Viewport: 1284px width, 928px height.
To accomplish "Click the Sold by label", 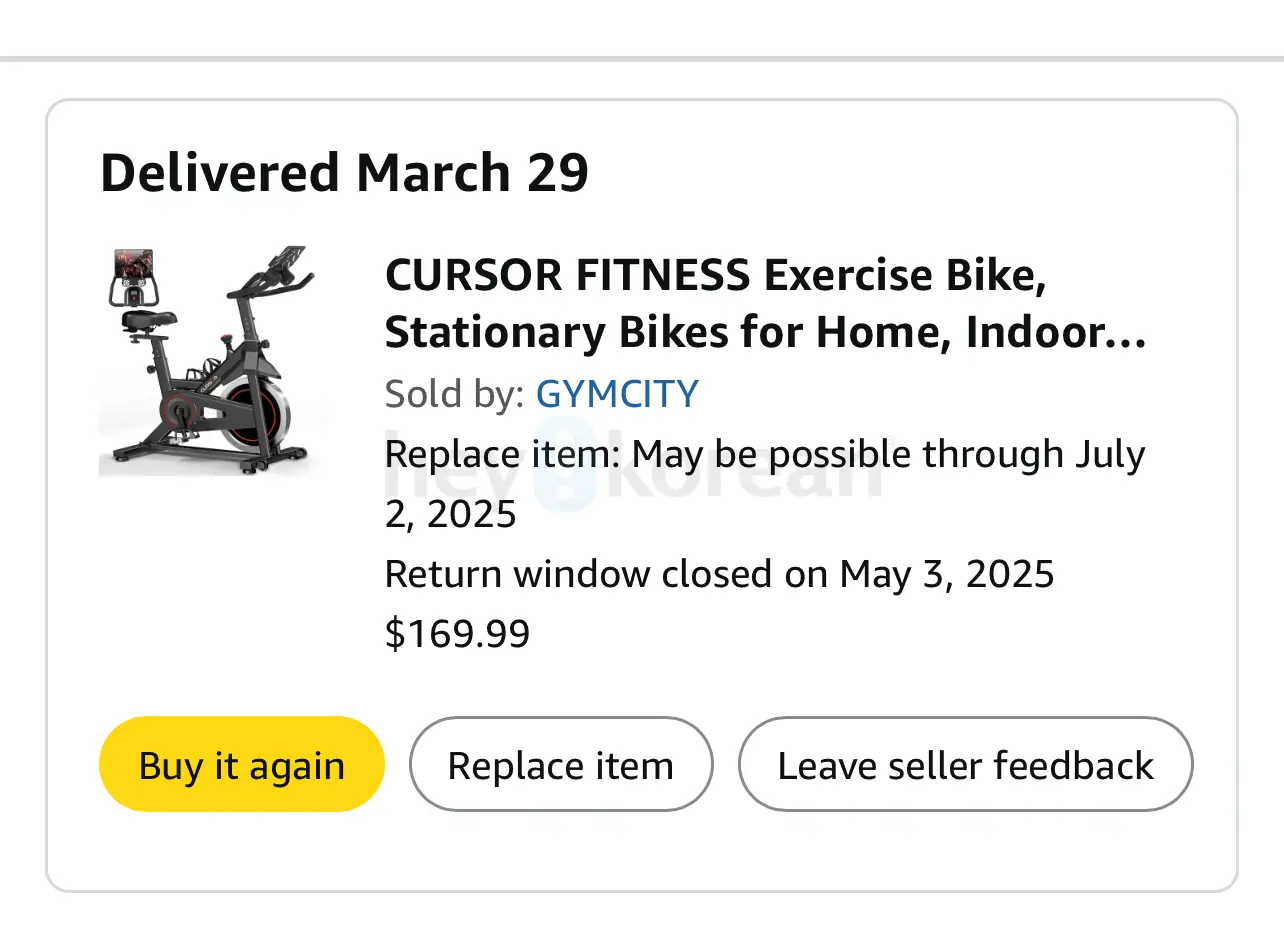I will pos(454,395).
